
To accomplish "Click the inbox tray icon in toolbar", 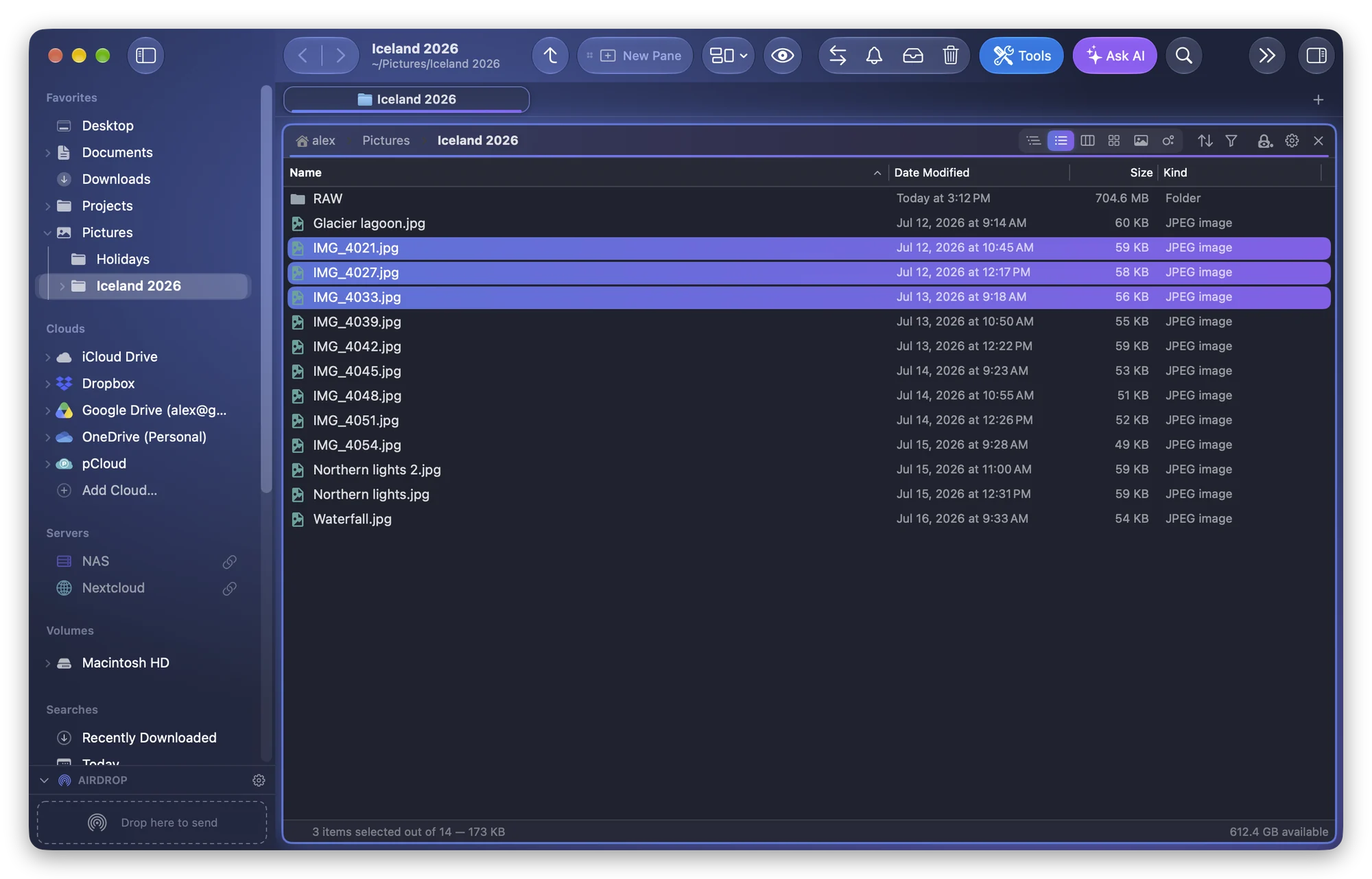I will coord(912,56).
